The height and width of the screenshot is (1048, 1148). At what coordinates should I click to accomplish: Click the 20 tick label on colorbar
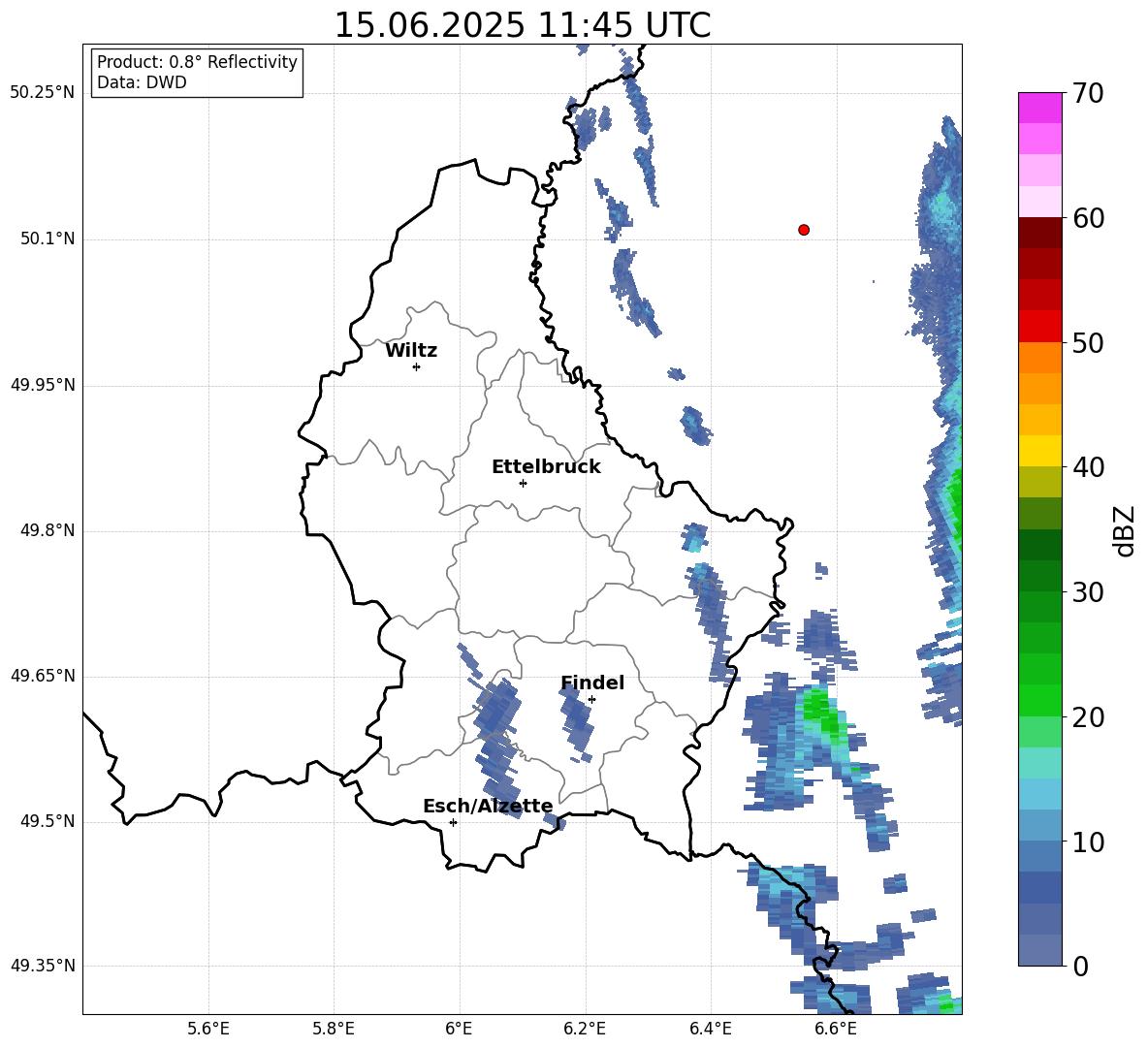[x=1087, y=717]
